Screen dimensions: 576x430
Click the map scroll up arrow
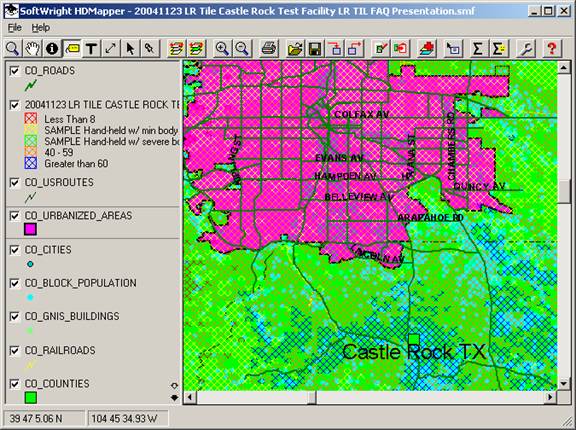coord(564,68)
